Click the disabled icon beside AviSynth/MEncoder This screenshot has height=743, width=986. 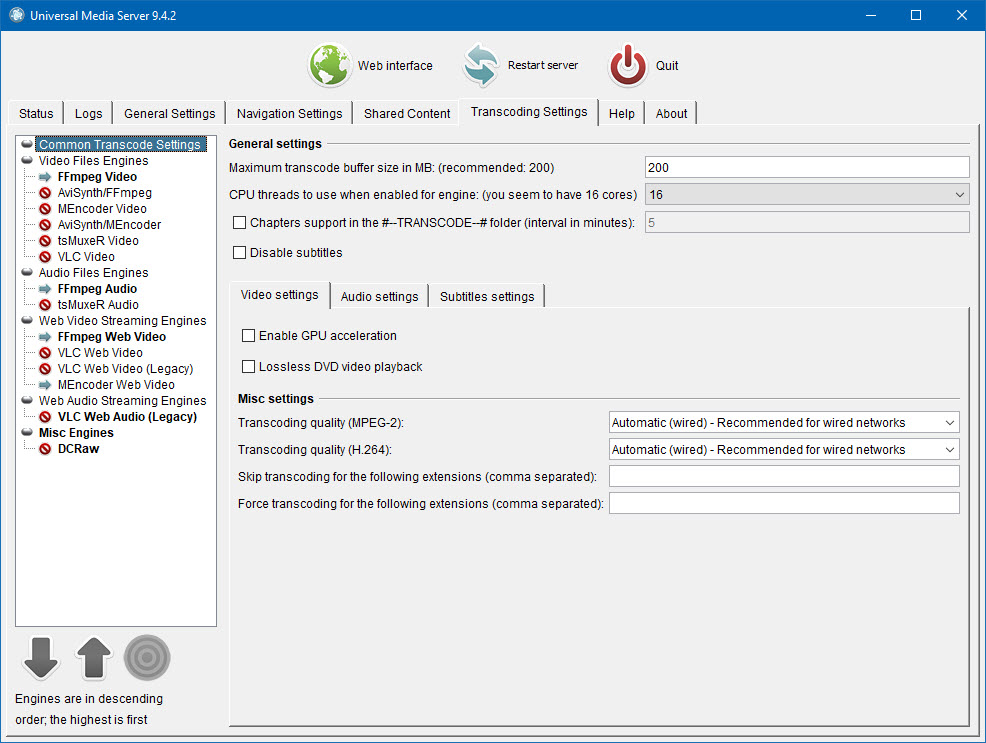45,225
